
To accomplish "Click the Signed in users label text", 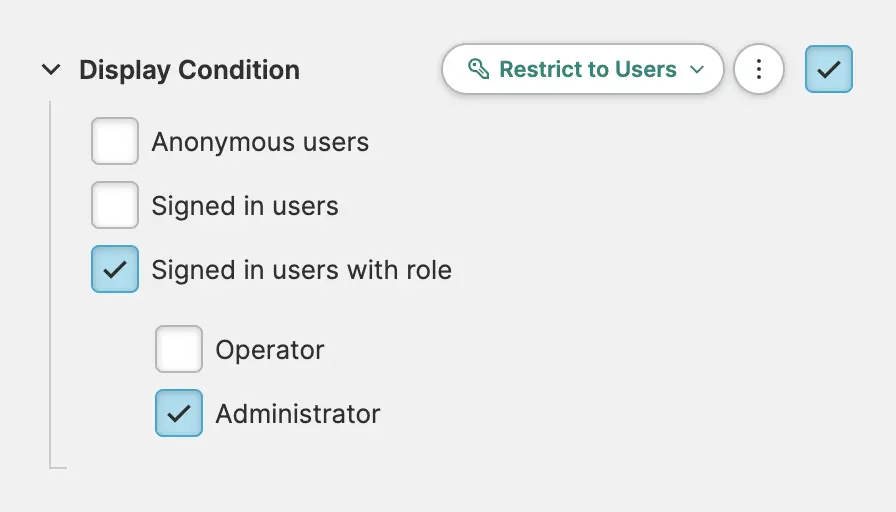I will pos(245,206).
